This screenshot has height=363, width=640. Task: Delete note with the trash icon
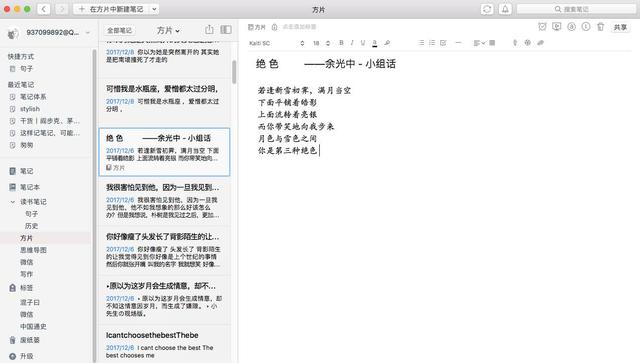coord(600,27)
